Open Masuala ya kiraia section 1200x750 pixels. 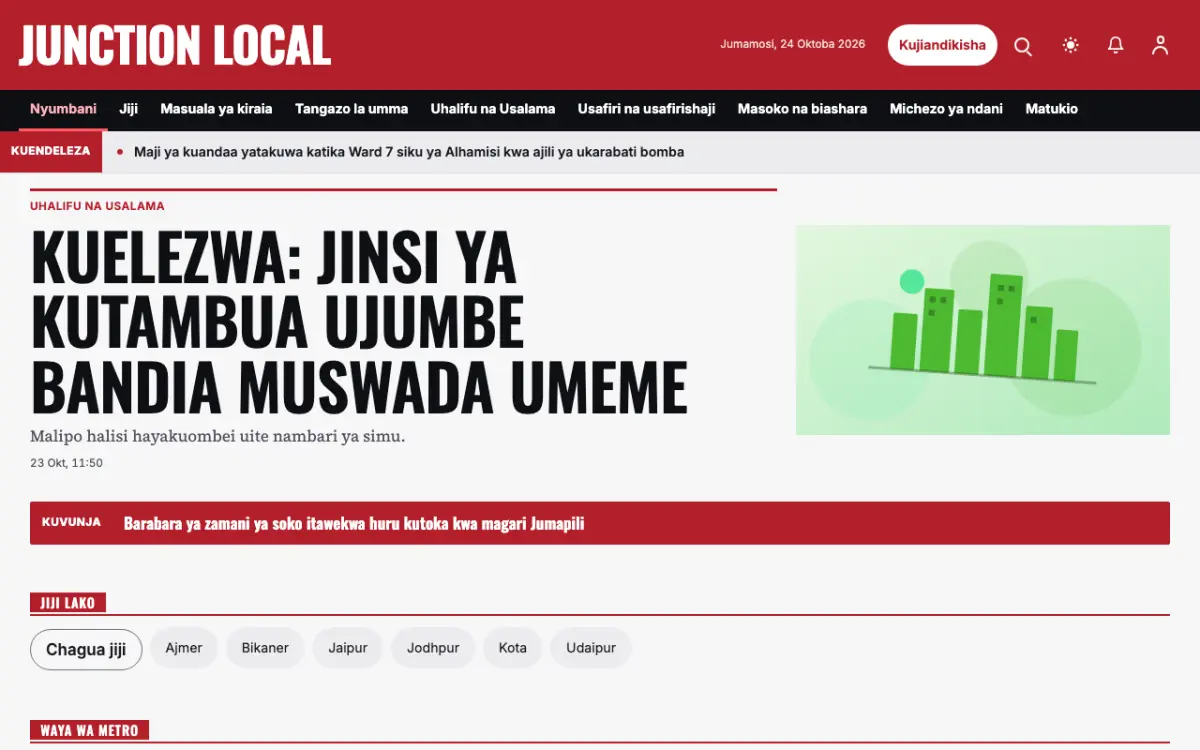pos(216,109)
